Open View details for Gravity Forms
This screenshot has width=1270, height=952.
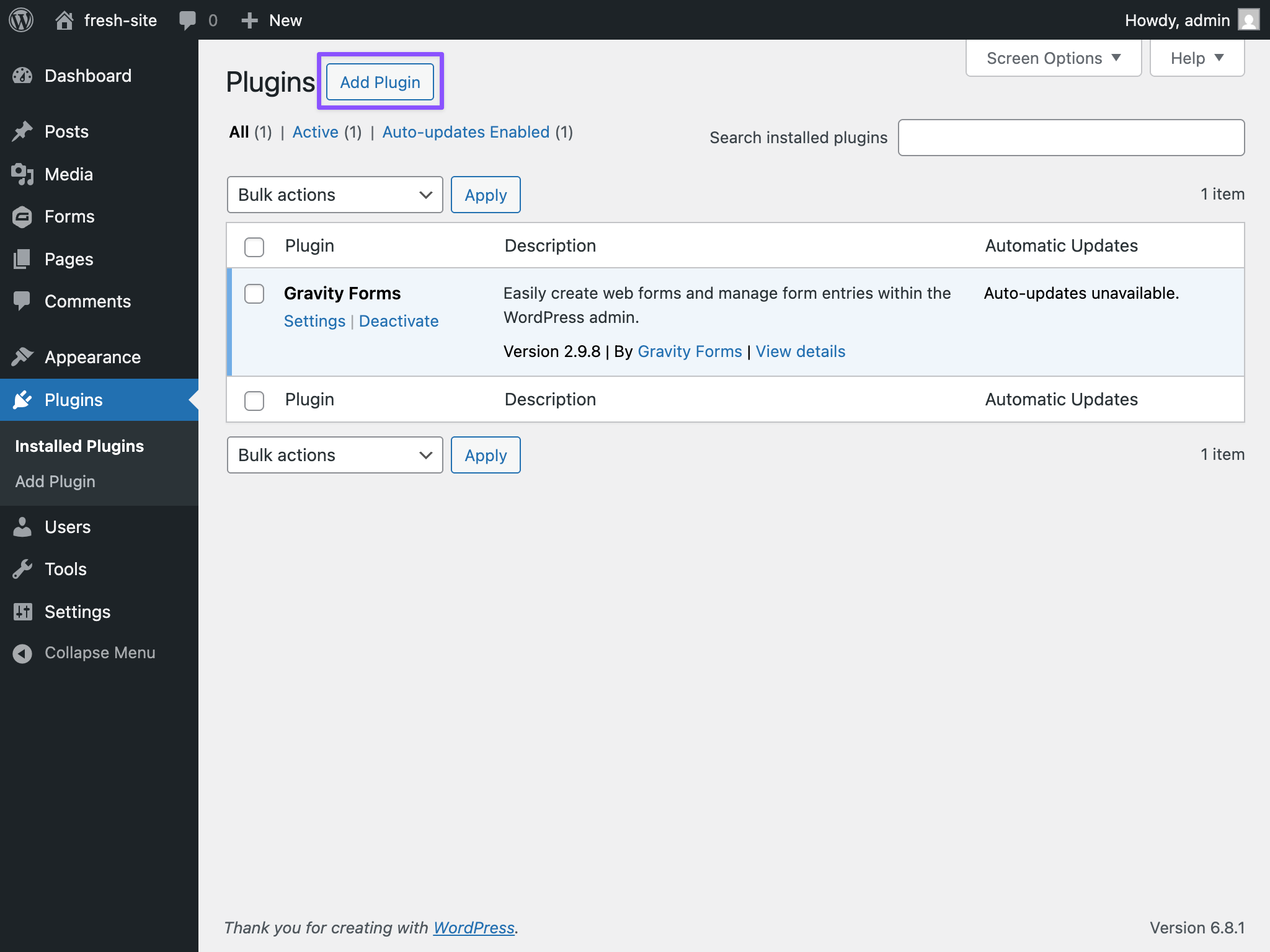click(x=801, y=351)
